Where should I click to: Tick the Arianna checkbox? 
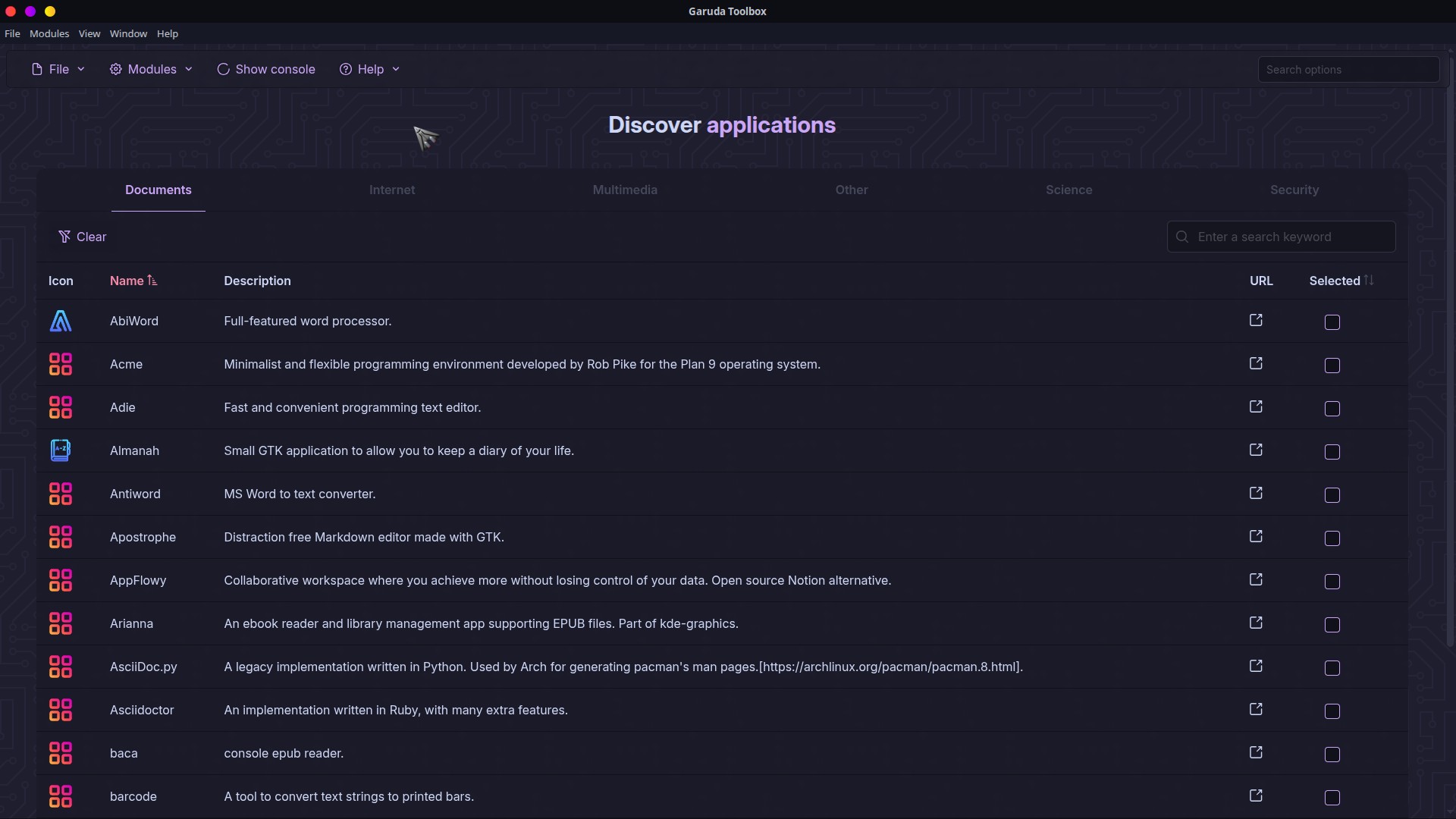tap(1332, 625)
